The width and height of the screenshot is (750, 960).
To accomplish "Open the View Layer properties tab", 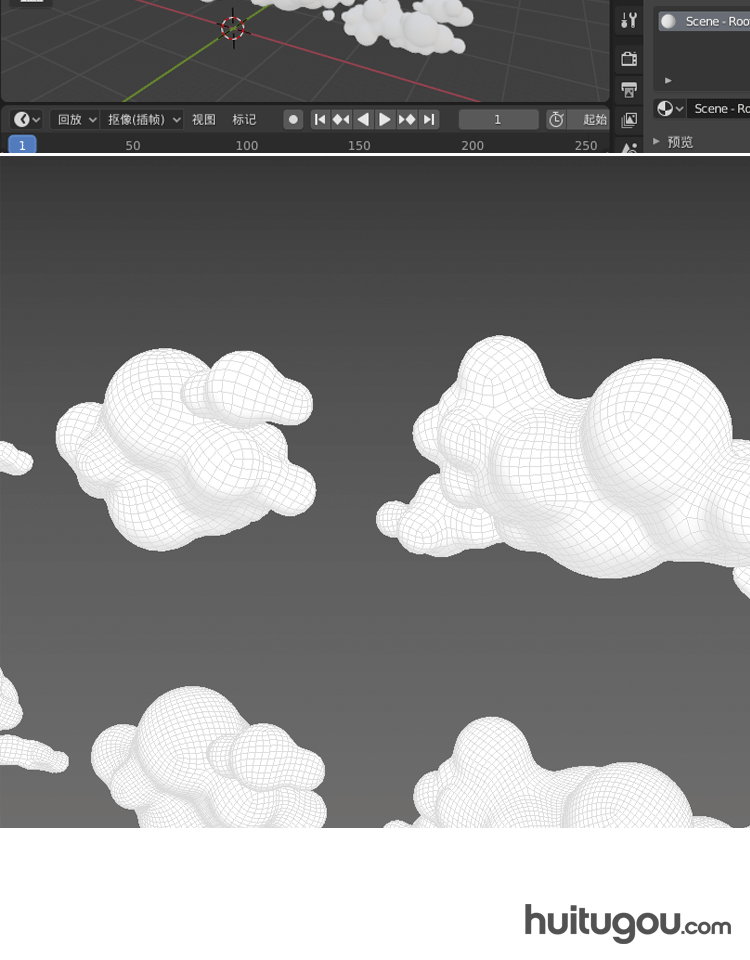I will (629, 120).
